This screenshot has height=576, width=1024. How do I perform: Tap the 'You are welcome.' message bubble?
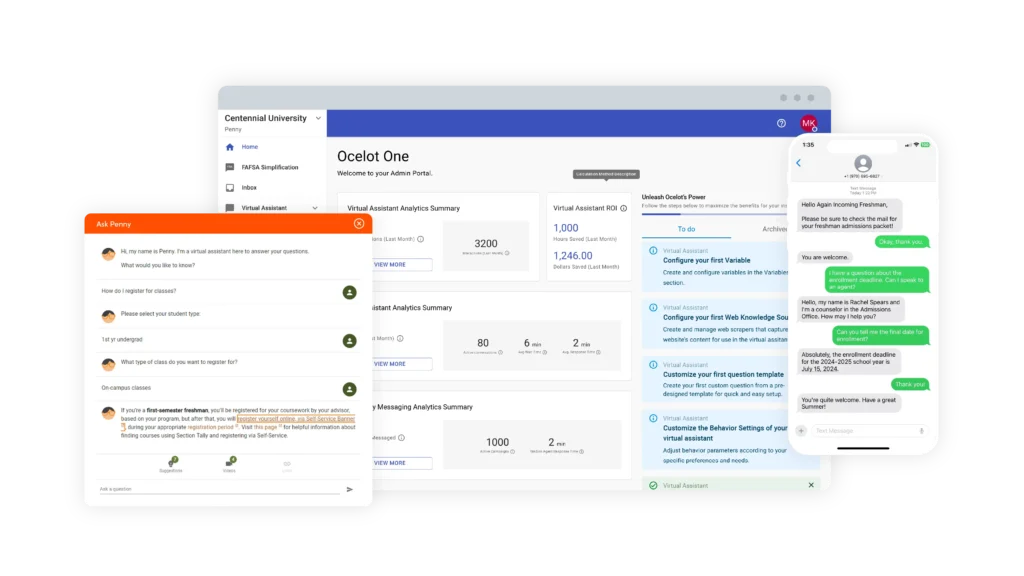pyautogui.click(x=825, y=257)
